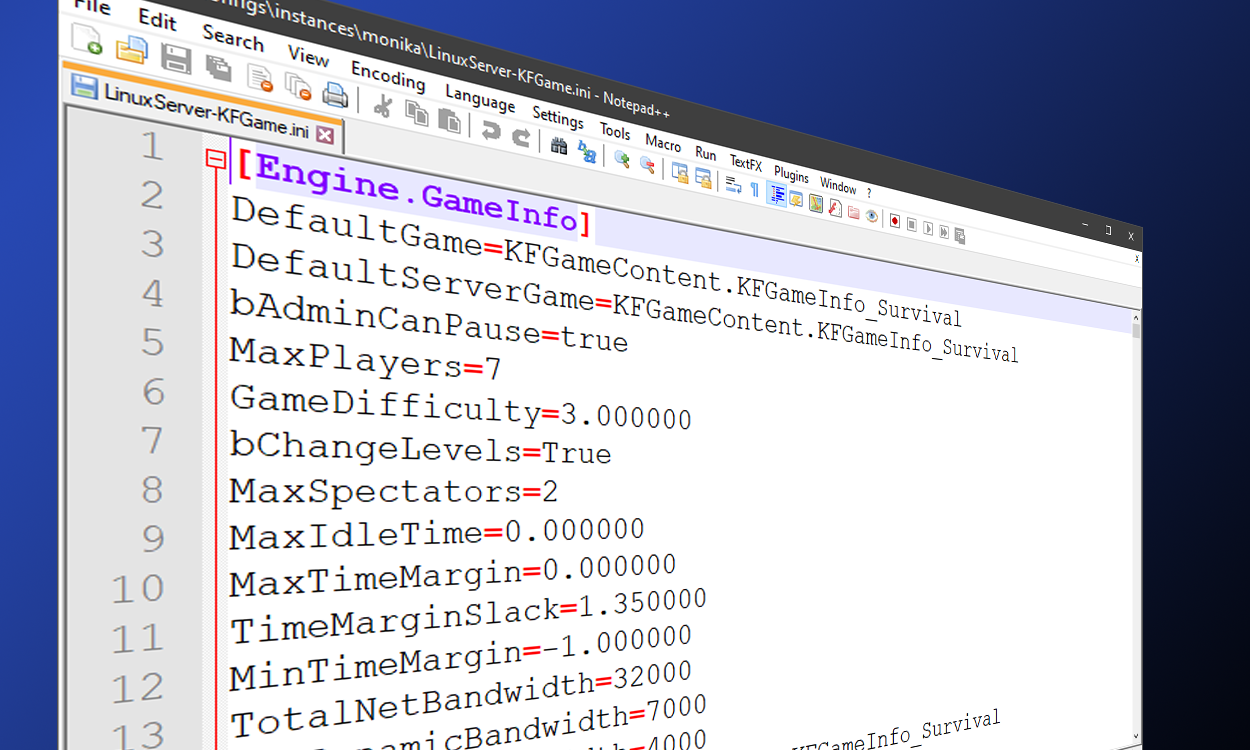Click the Close All documents toolbar icon
Screen dimensions: 1250x750
[298, 86]
